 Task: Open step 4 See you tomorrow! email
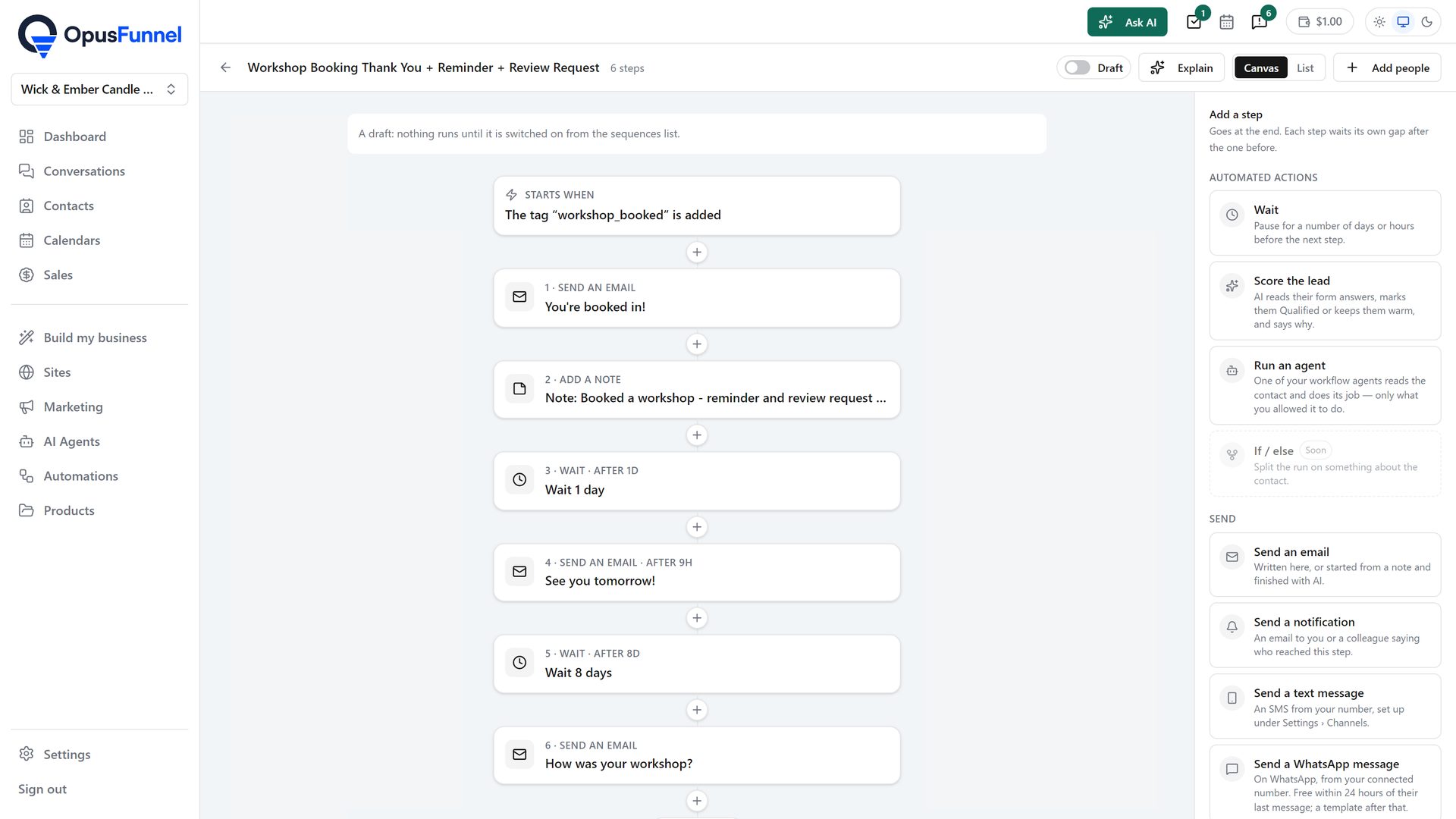696,573
